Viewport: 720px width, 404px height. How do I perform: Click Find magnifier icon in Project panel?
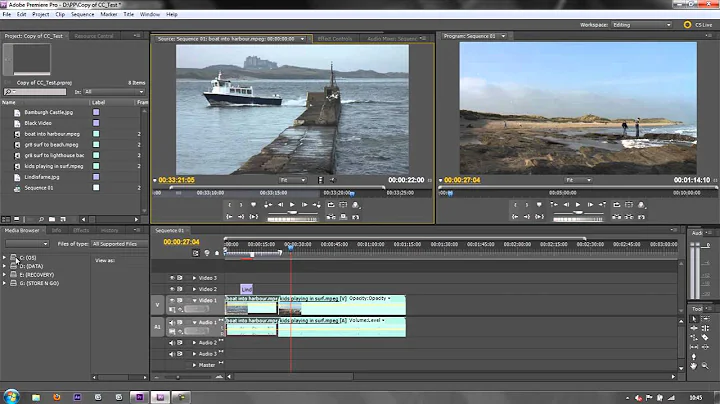pyautogui.click(x=41, y=219)
